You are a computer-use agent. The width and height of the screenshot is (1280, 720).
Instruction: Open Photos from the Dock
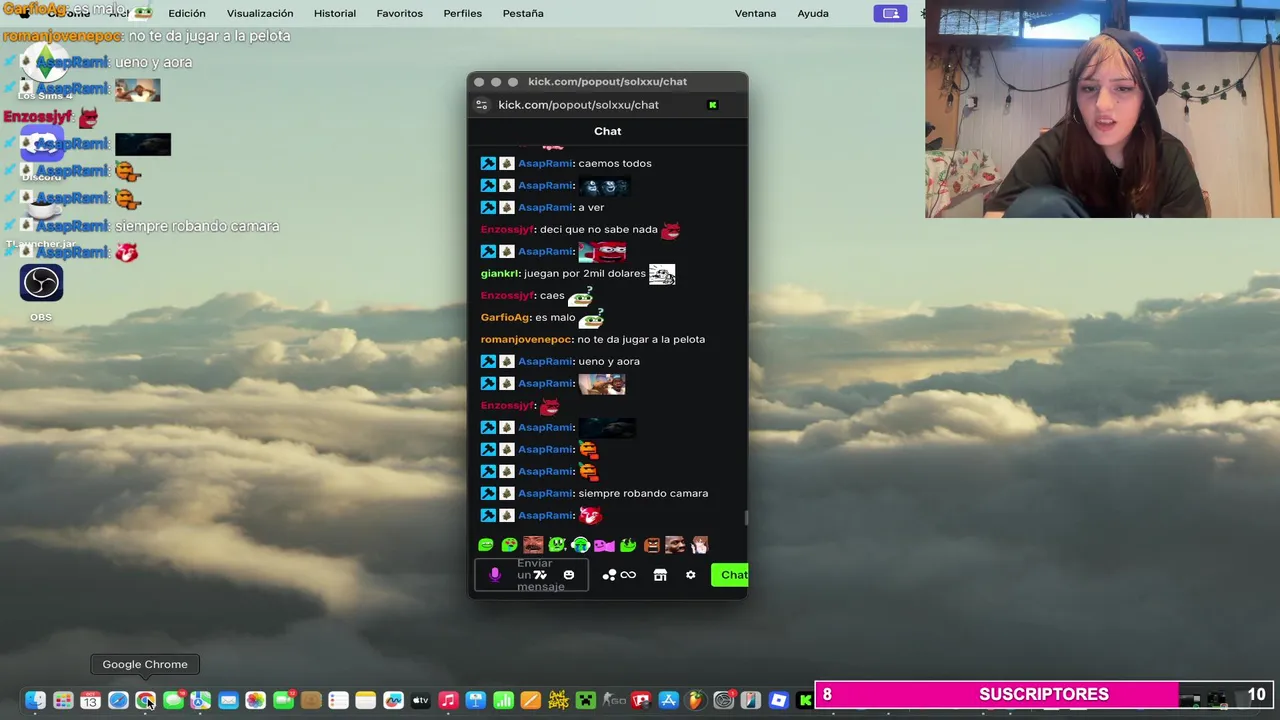click(256, 701)
